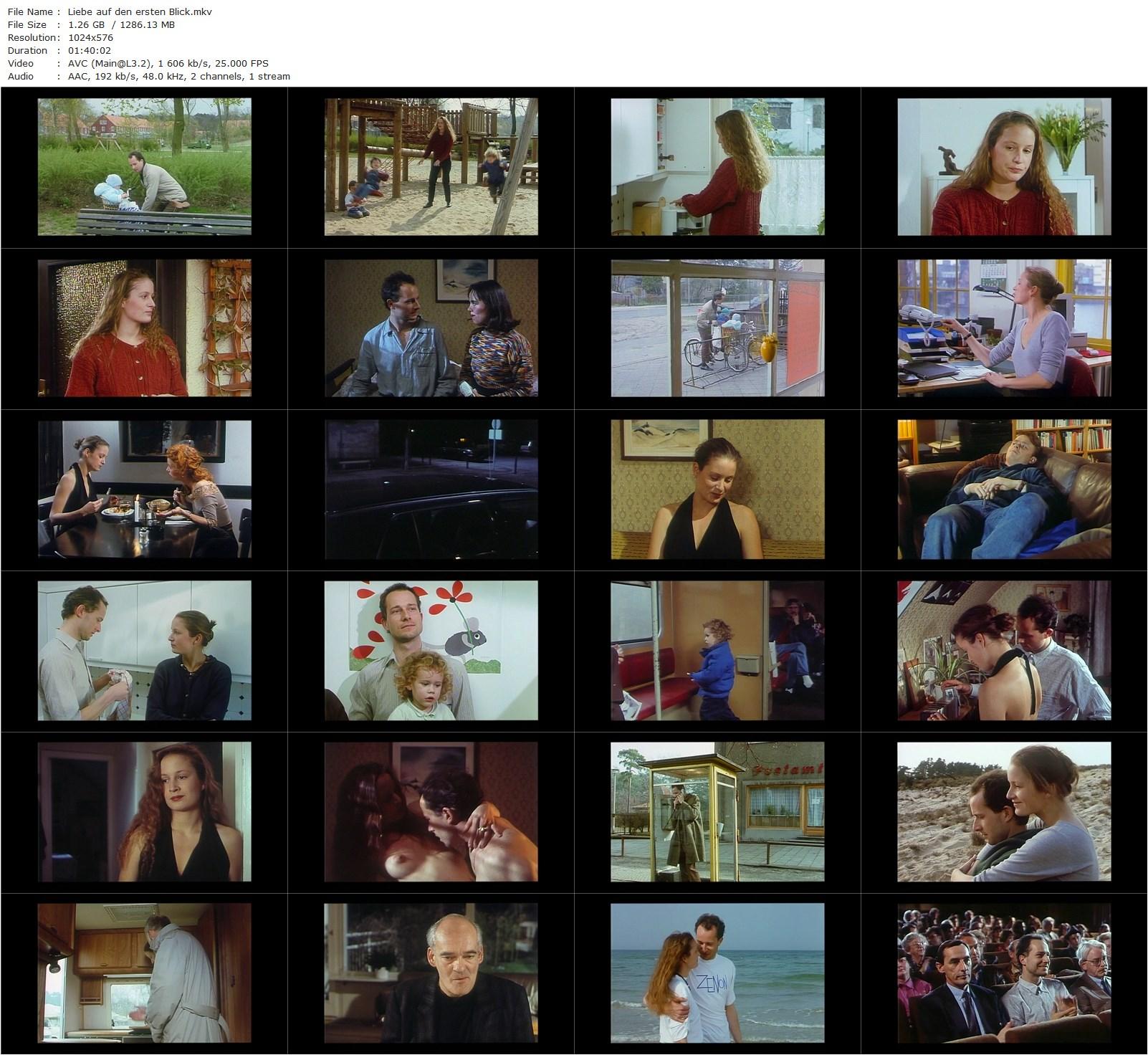Open the thumbnail showing bicycle through window
This screenshot has height=1055, width=1148.
[x=717, y=328]
